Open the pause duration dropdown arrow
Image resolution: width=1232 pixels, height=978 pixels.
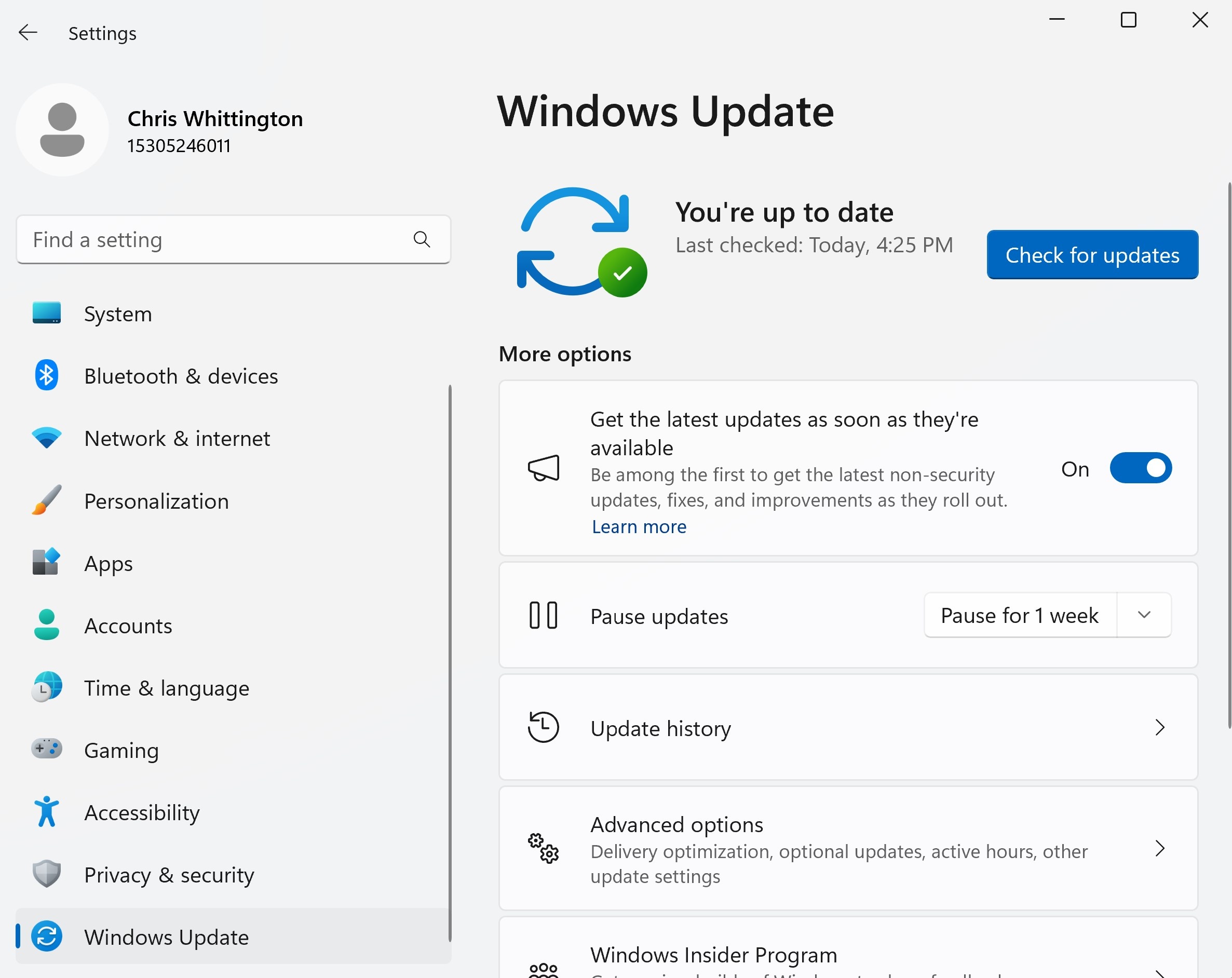(1144, 615)
